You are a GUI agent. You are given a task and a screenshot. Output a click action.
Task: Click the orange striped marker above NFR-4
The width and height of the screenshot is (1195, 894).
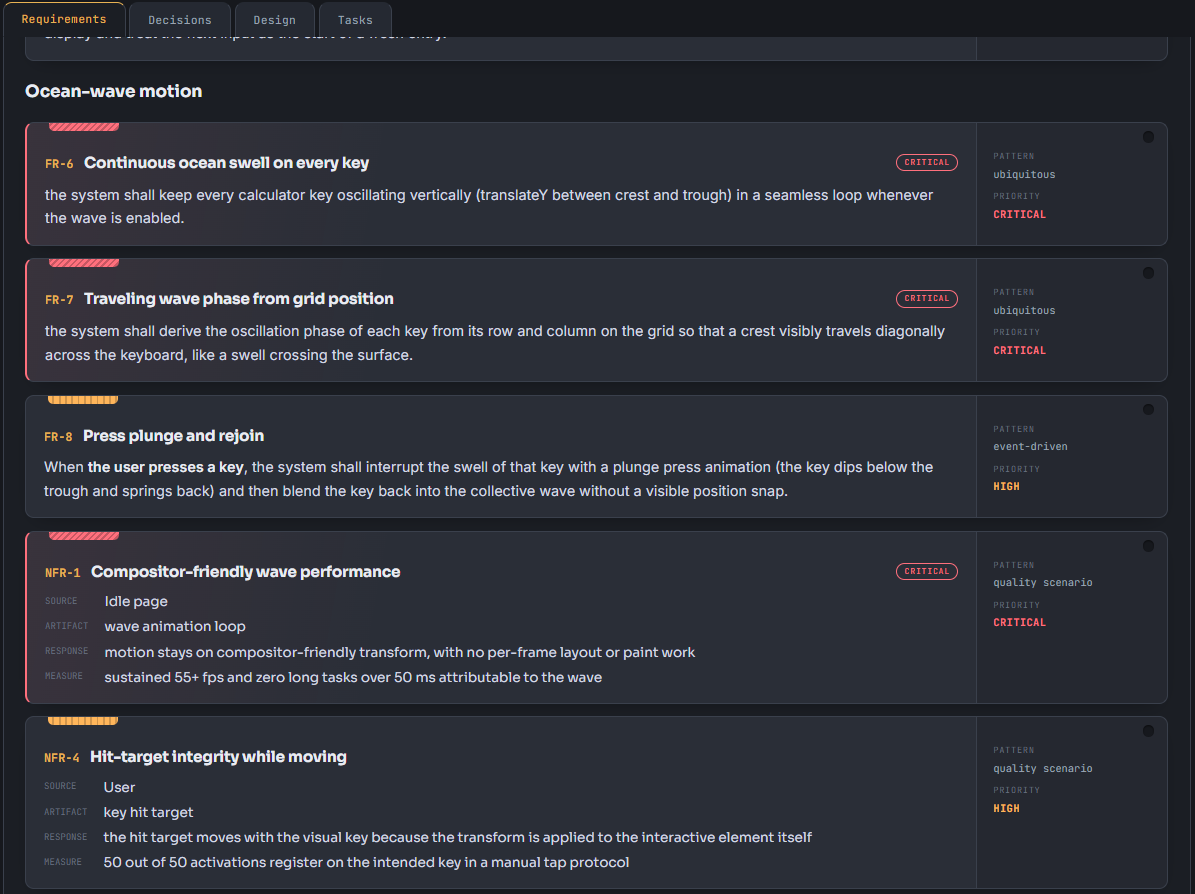click(83, 721)
